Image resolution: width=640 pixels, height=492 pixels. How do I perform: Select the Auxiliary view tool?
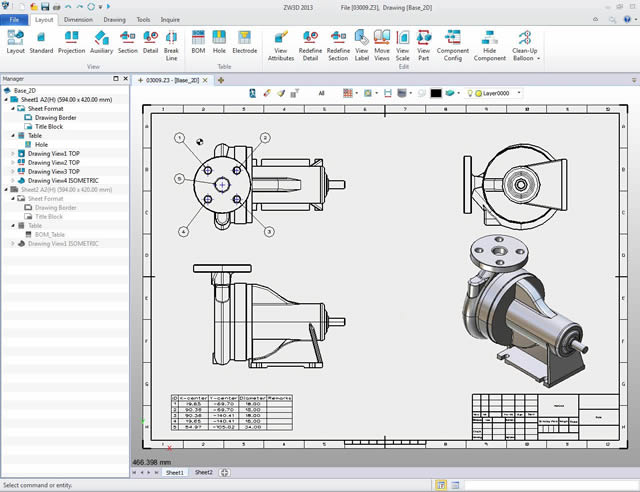point(101,39)
